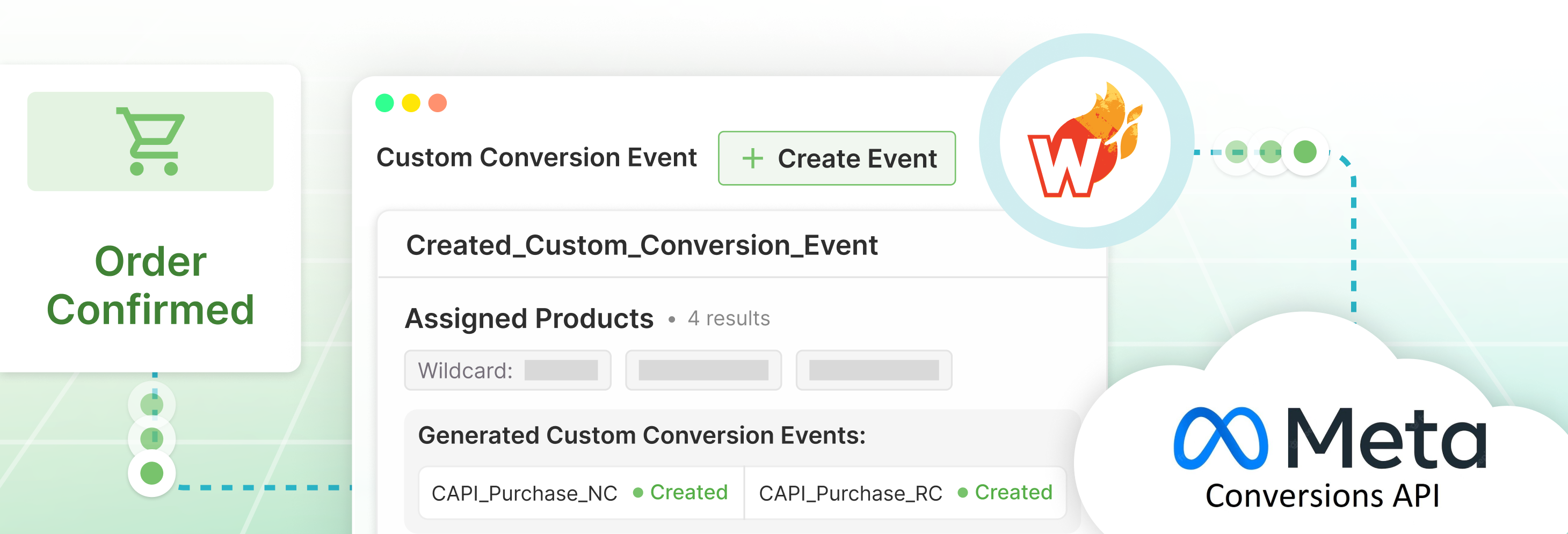Viewport: 1568px width, 534px height.
Task: Click the Order Confirmed card text
Action: (150, 285)
